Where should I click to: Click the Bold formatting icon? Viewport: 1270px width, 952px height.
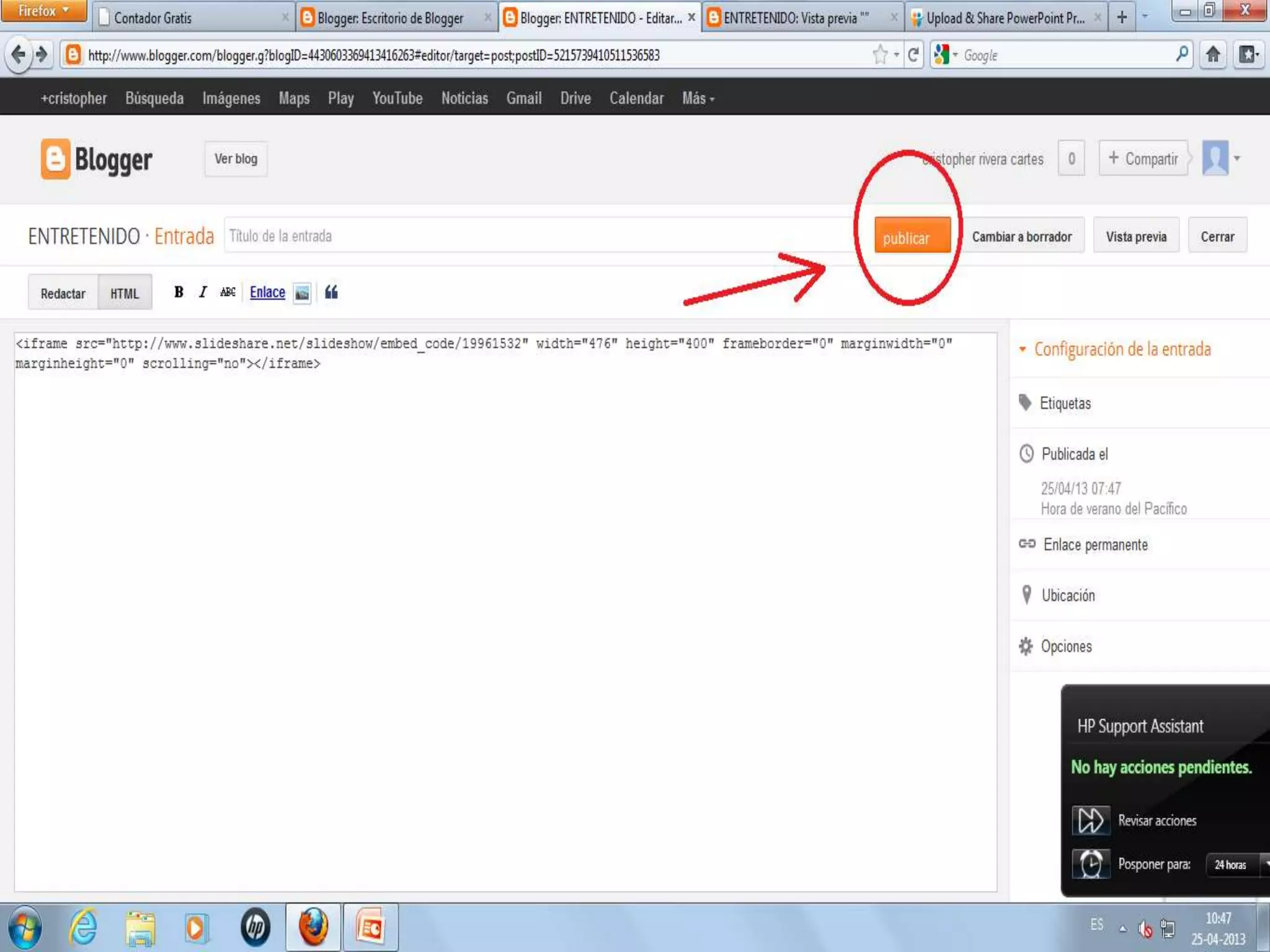[x=179, y=292]
